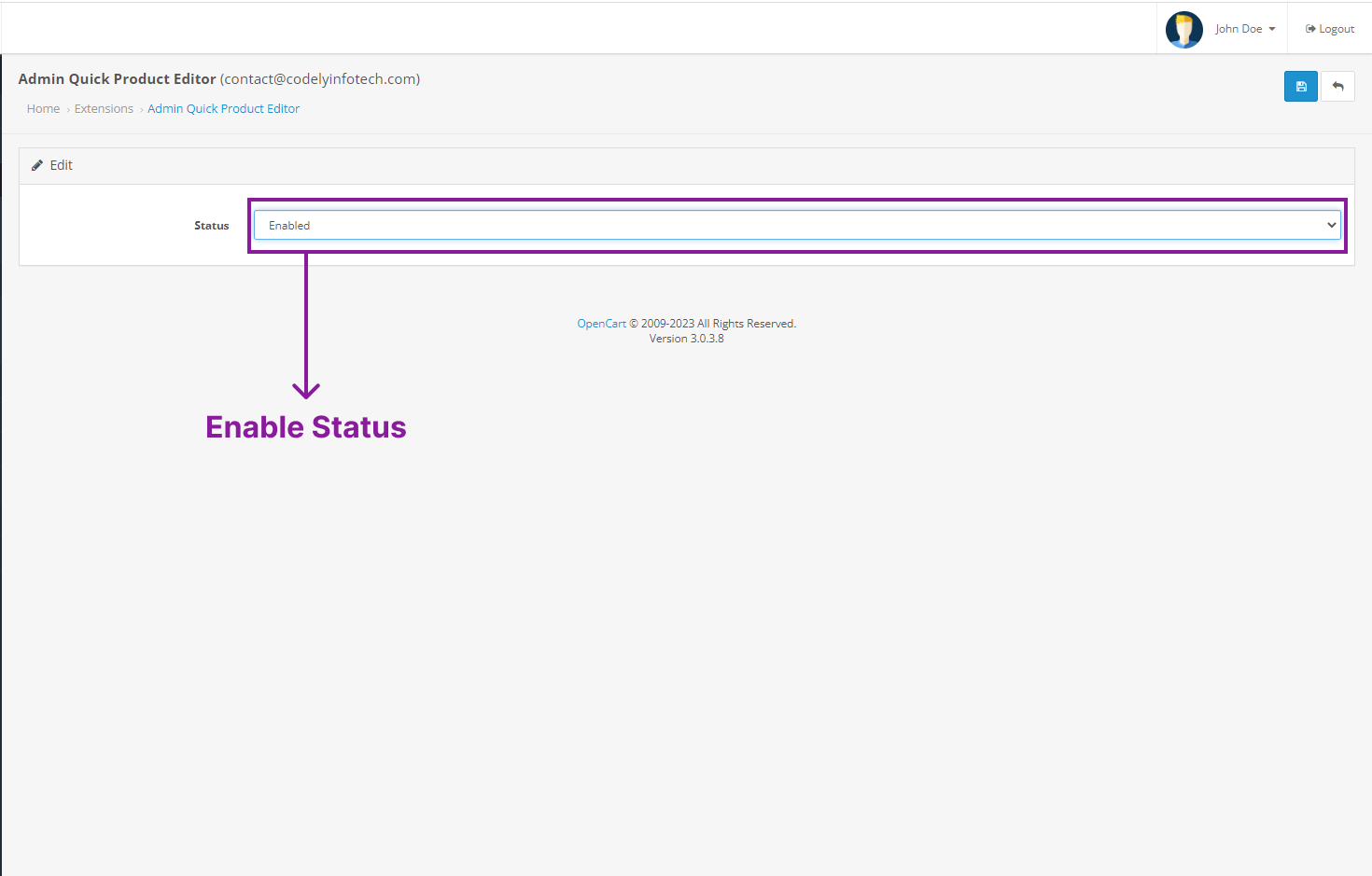Image resolution: width=1372 pixels, height=876 pixels.
Task: Open Extensions breadcrumb link
Action: 104,109
